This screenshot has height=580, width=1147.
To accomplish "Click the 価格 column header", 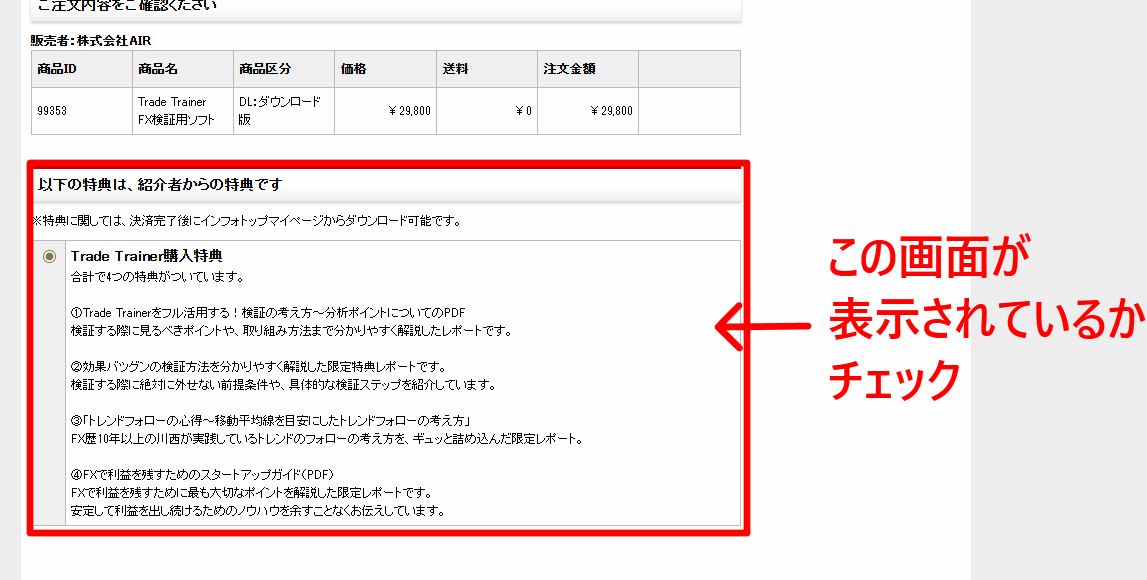I will [386, 69].
